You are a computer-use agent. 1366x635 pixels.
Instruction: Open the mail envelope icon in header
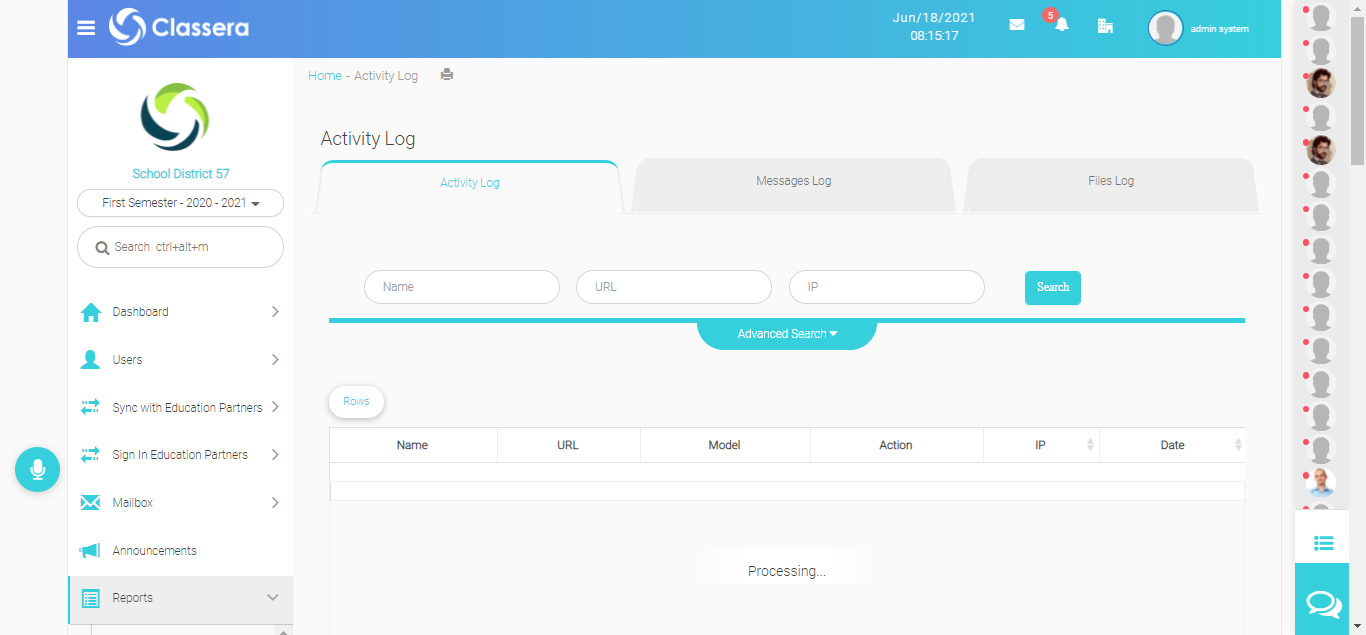(x=1017, y=25)
